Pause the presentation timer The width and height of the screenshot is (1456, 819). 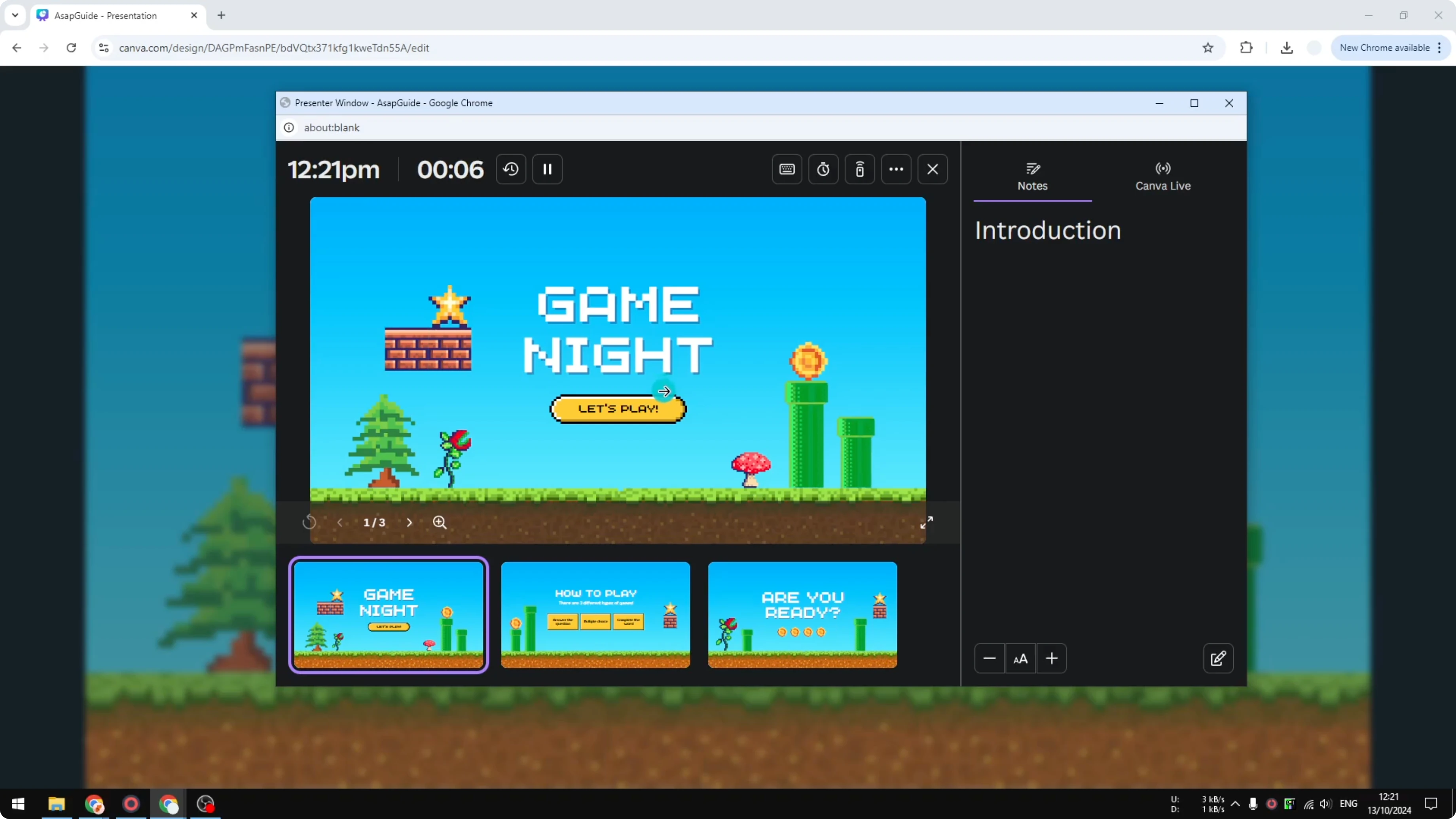(x=547, y=169)
